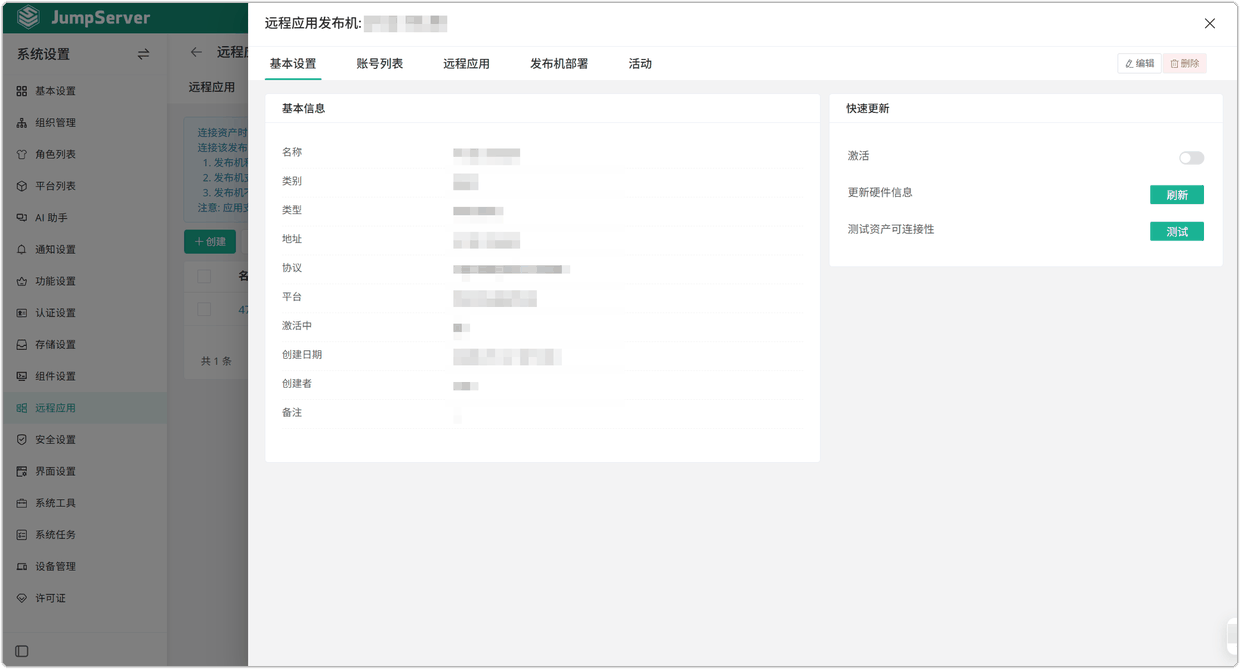Click the 快速更新 card heading
Image resolution: width=1240 pixels, height=669 pixels.
click(868, 108)
